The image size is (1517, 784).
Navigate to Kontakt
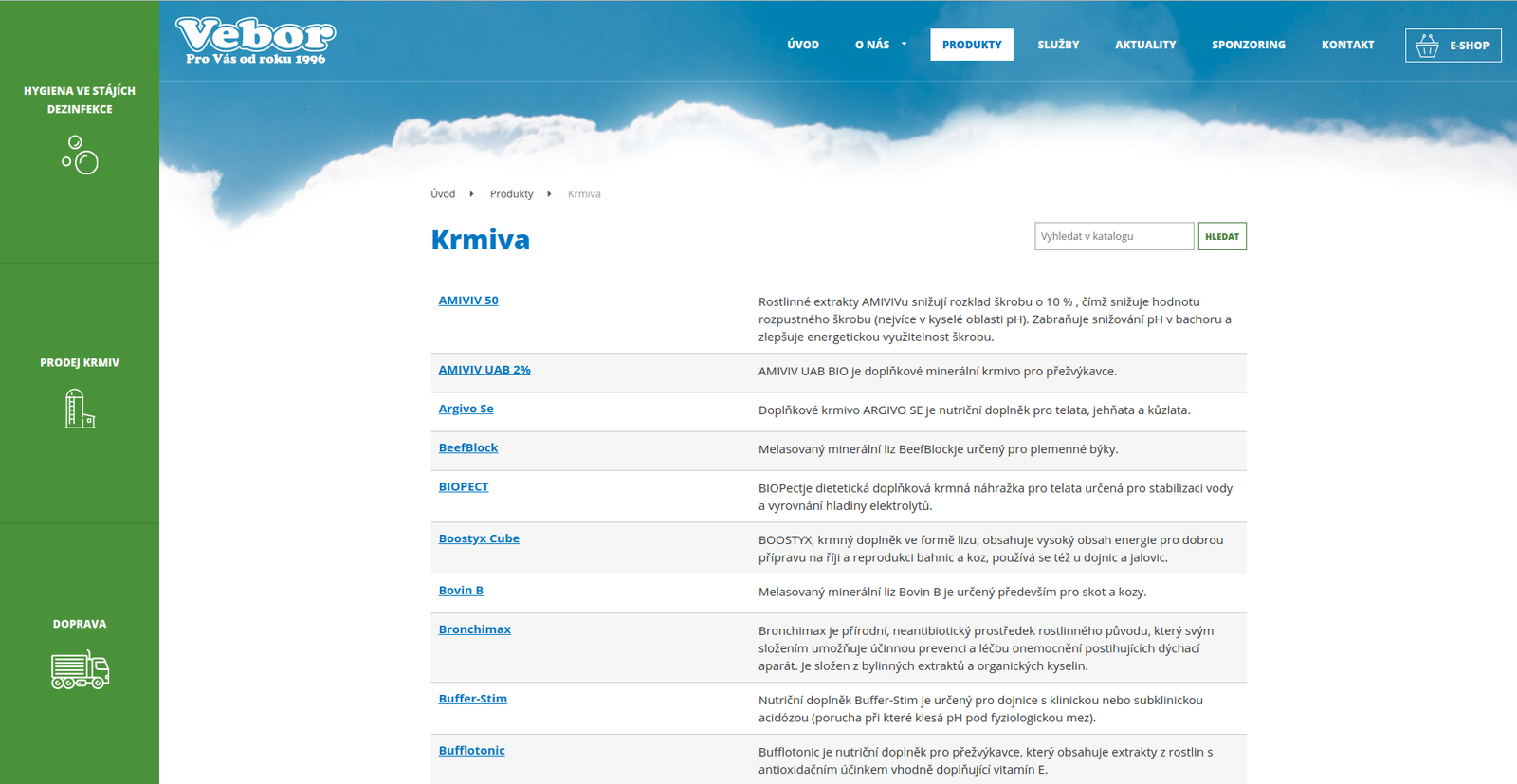(1347, 45)
